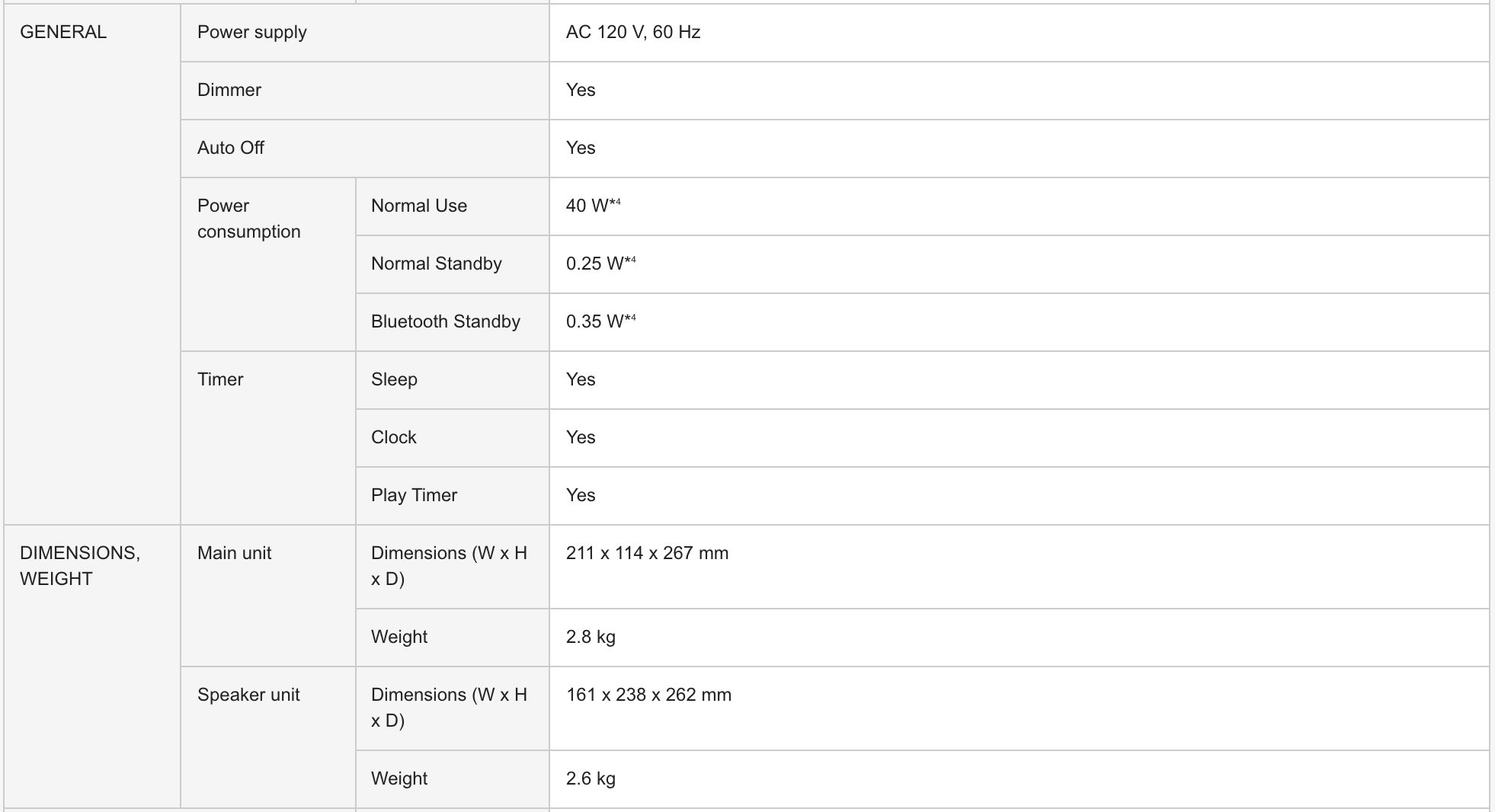Select the Power supply label cell

tap(365, 33)
